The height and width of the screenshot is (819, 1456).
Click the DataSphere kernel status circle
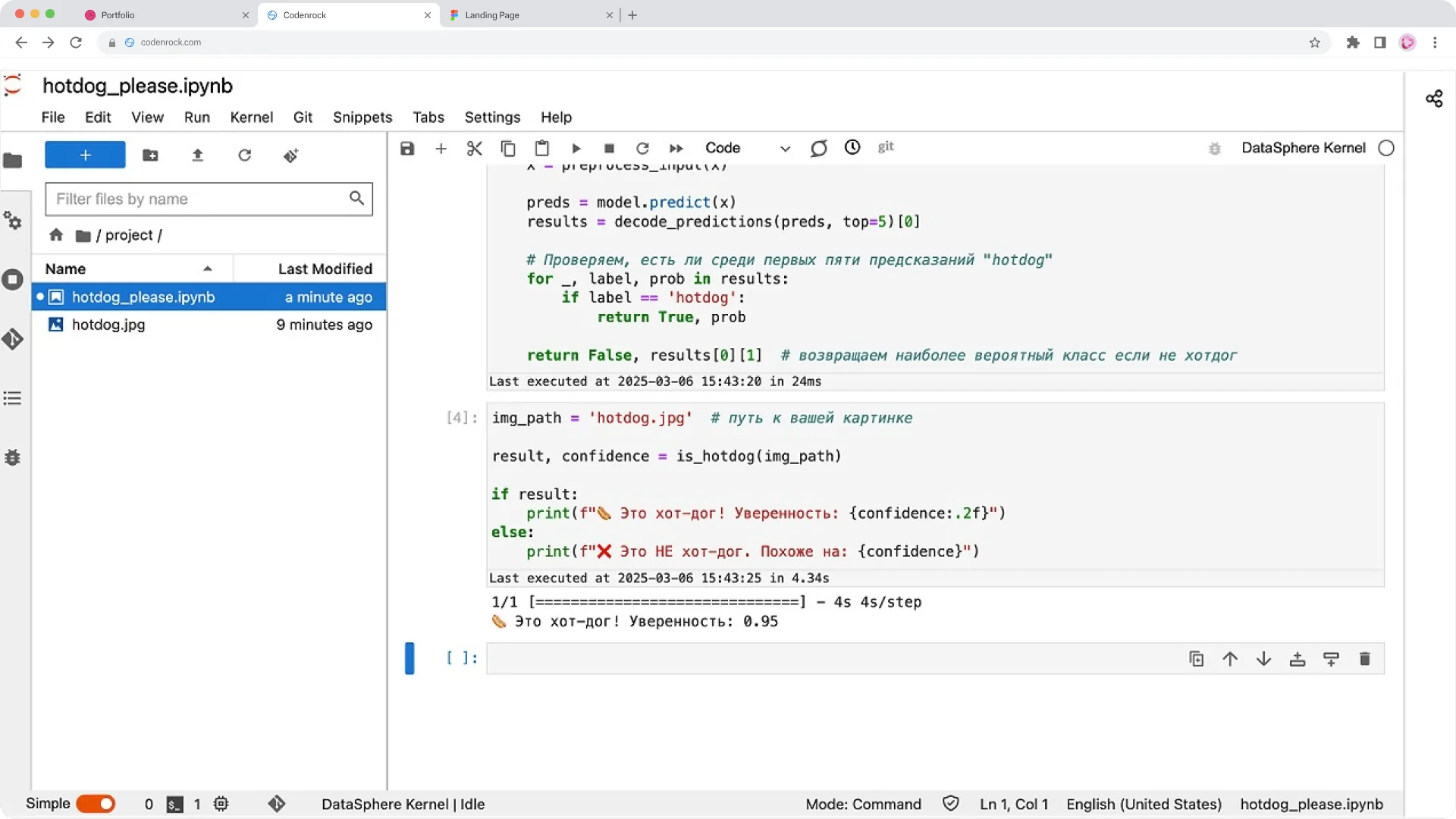1386,149
